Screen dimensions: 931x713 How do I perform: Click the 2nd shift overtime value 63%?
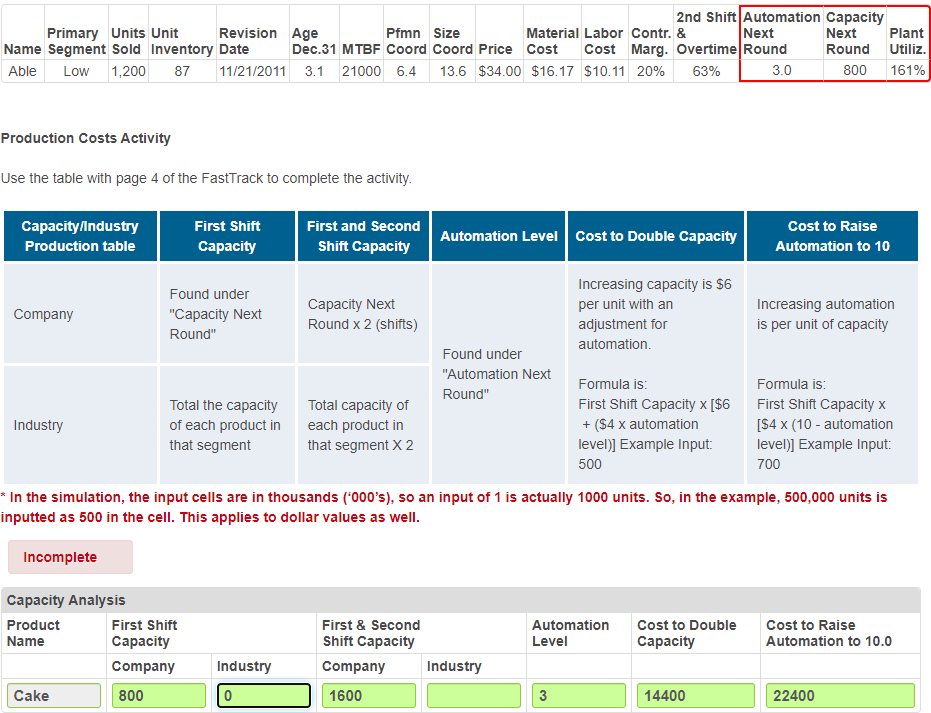click(707, 71)
